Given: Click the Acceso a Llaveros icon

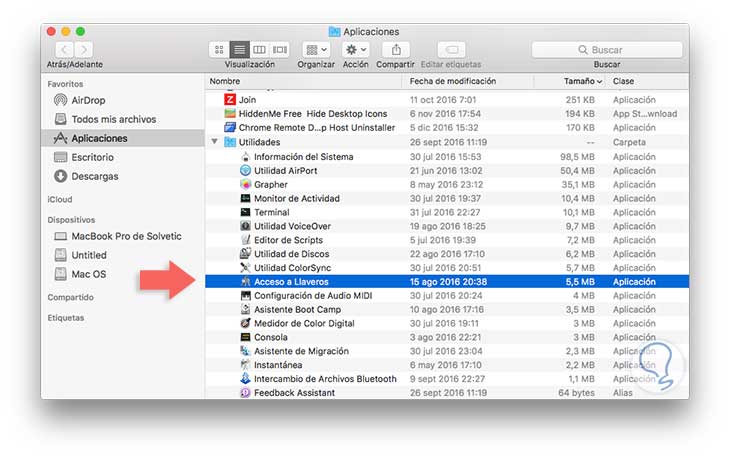Looking at the screenshot, I should tap(245, 282).
